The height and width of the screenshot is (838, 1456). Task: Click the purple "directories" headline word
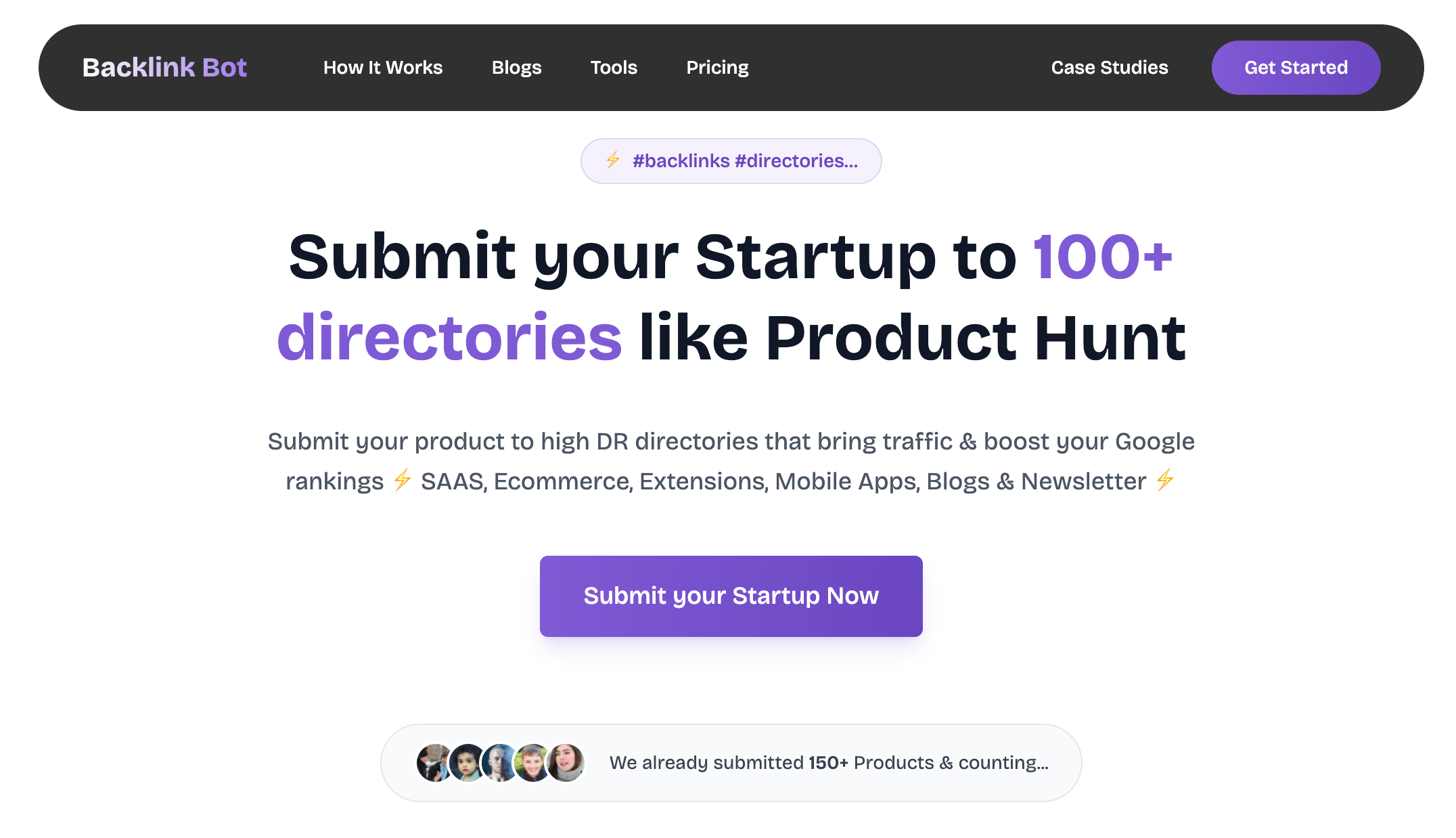[449, 337]
